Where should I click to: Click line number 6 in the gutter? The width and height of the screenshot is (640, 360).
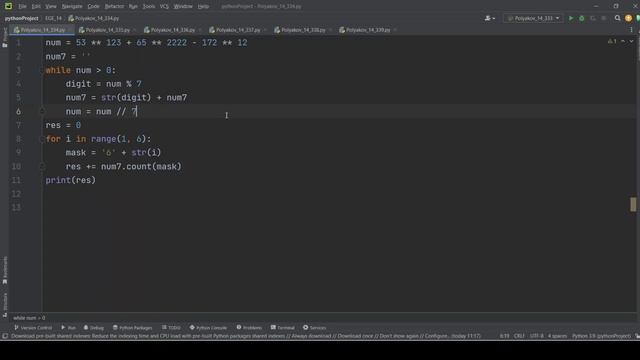(x=18, y=111)
